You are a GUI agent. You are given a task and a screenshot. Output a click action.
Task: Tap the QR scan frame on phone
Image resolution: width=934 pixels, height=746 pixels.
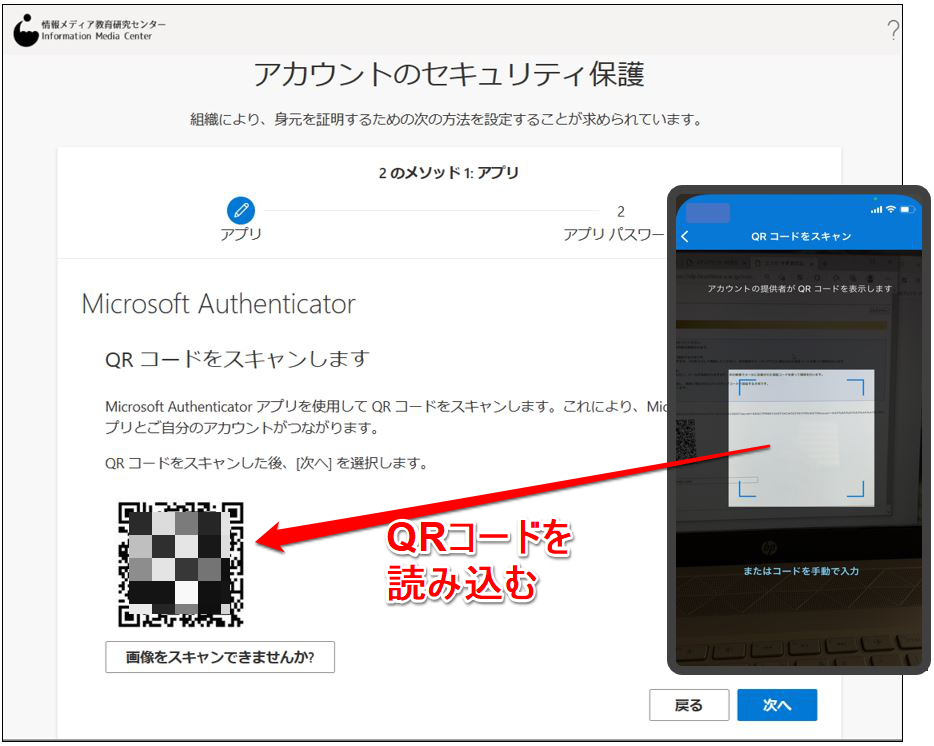801,438
